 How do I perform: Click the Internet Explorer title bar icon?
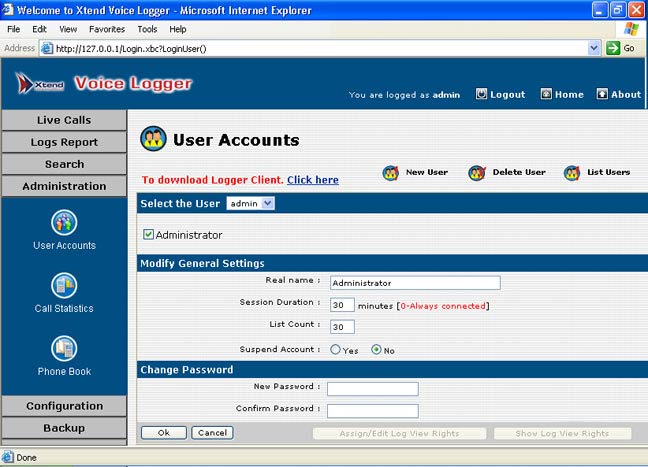[7, 10]
